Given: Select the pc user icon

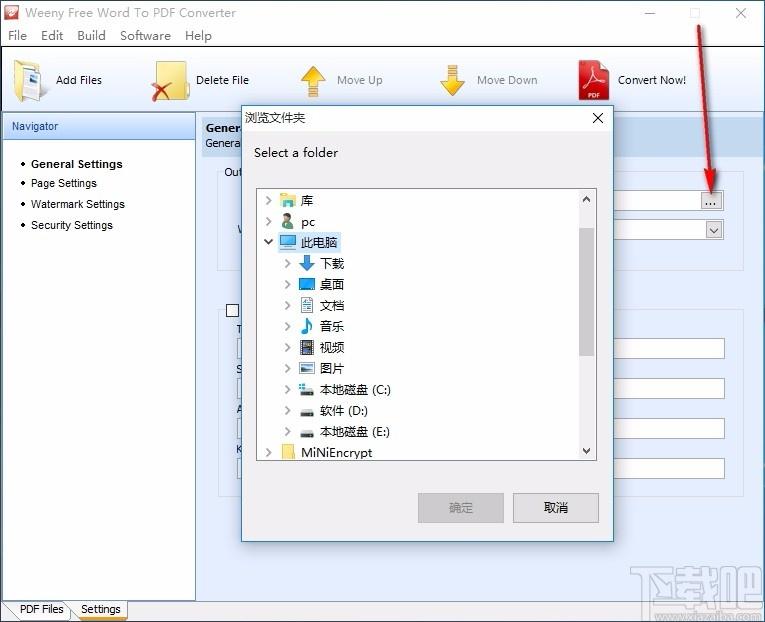Looking at the screenshot, I should (288, 221).
